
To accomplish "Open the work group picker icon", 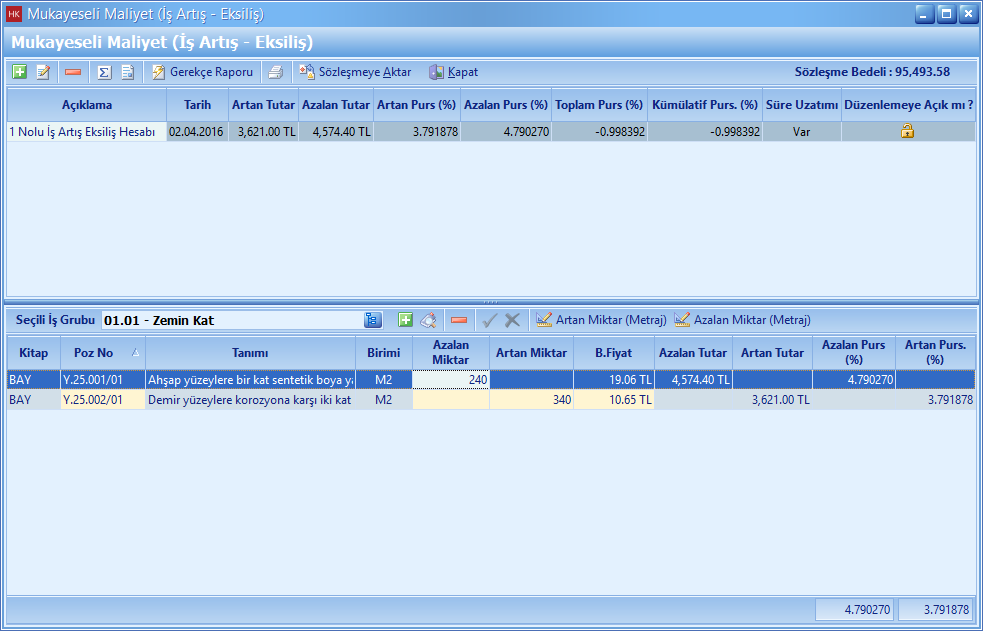I will (x=373, y=320).
